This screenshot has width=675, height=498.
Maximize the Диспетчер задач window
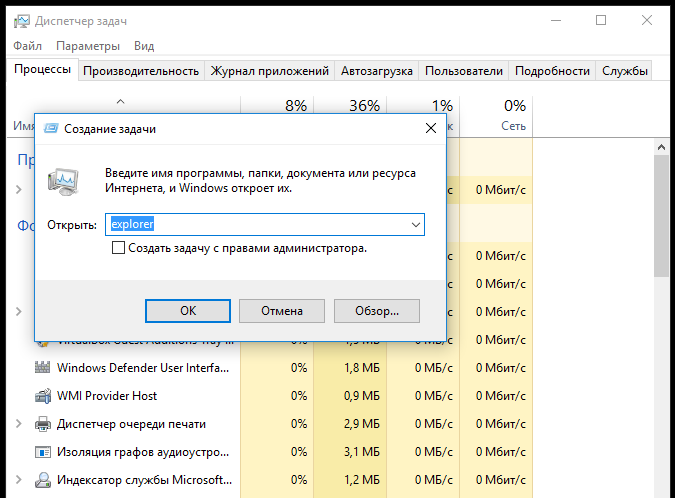(x=601, y=20)
